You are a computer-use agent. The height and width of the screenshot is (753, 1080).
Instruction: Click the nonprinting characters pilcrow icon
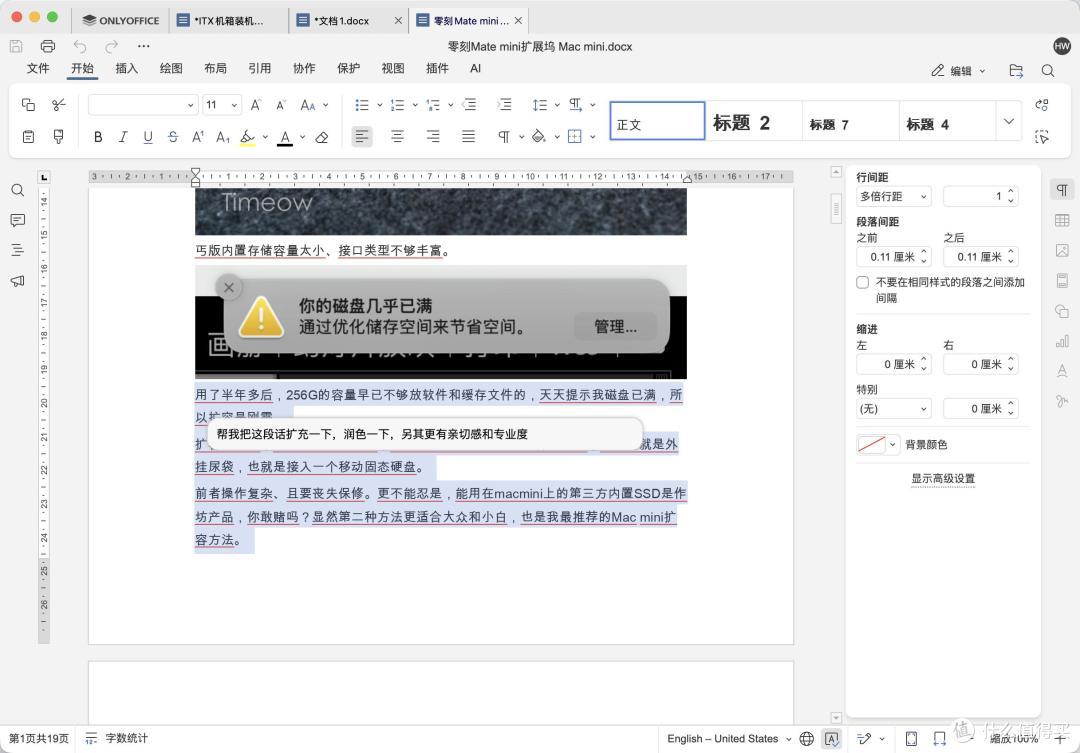pyautogui.click(x=503, y=137)
